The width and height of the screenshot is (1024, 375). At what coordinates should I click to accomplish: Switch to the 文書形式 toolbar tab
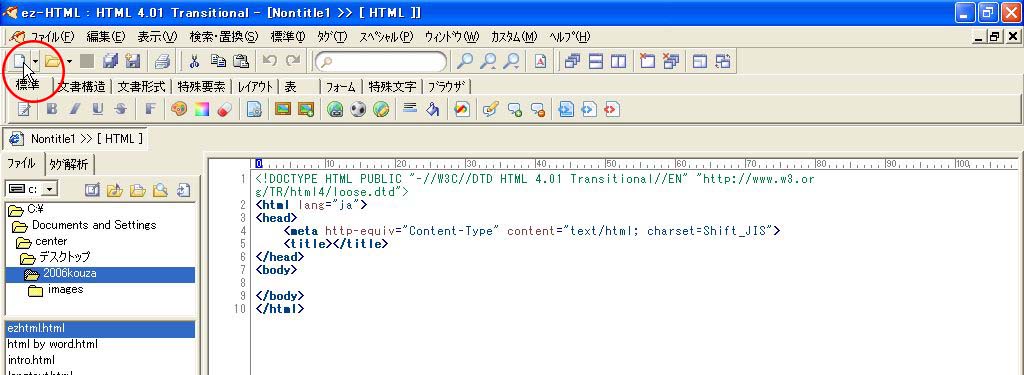[x=142, y=87]
